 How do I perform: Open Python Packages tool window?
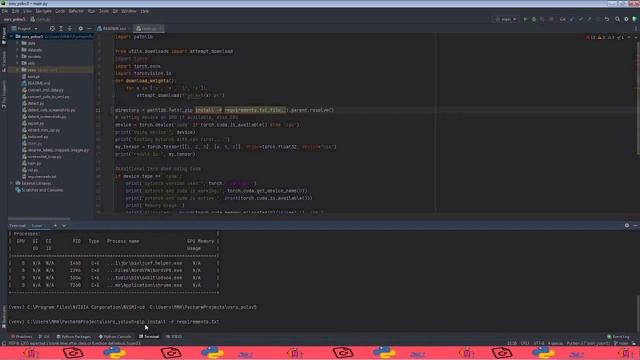pos(74,337)
